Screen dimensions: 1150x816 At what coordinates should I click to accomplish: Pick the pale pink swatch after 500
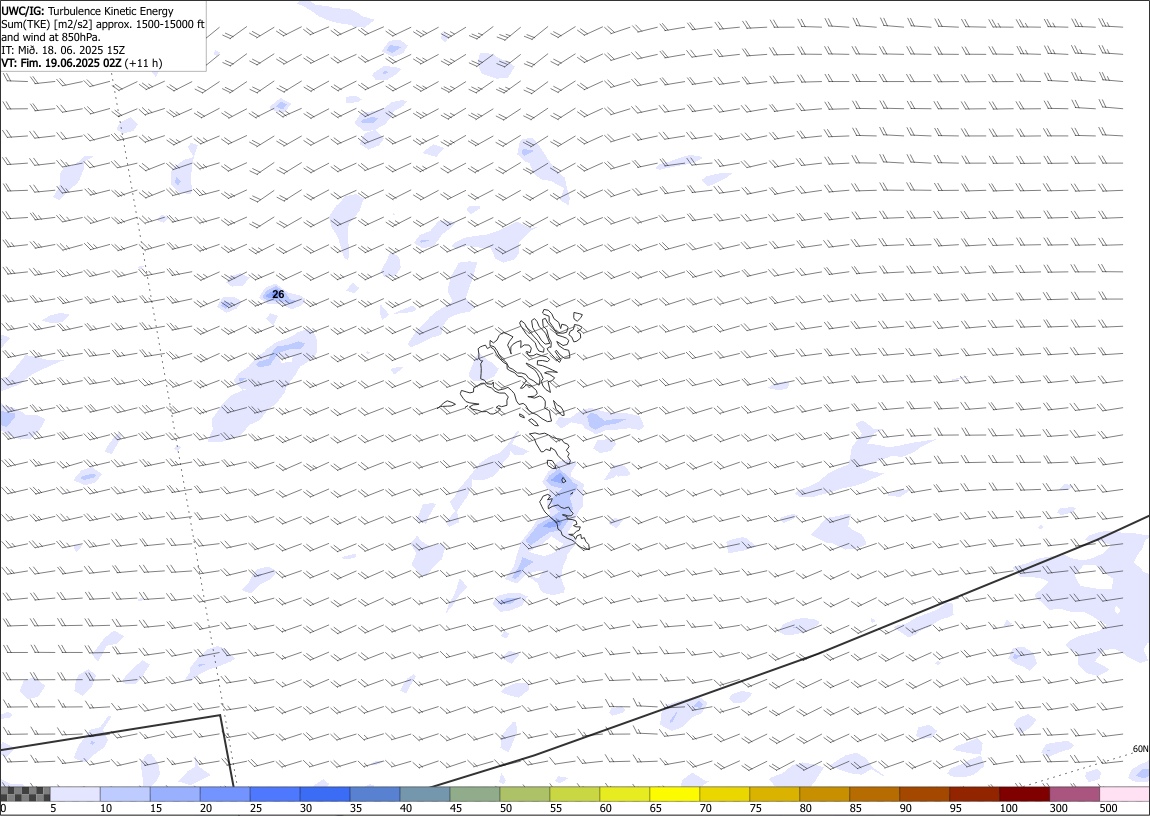pos(1124,794)
